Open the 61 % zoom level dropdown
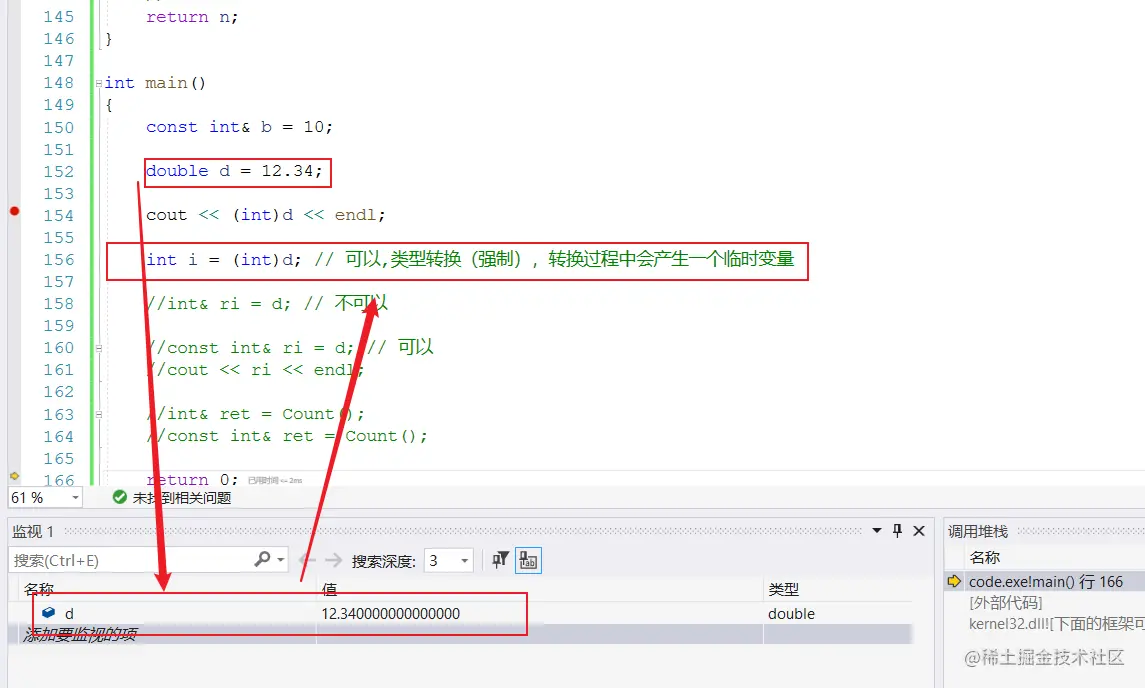Image resolution: width=1145 pixels, height=688 pixels. tap(75, 498)
